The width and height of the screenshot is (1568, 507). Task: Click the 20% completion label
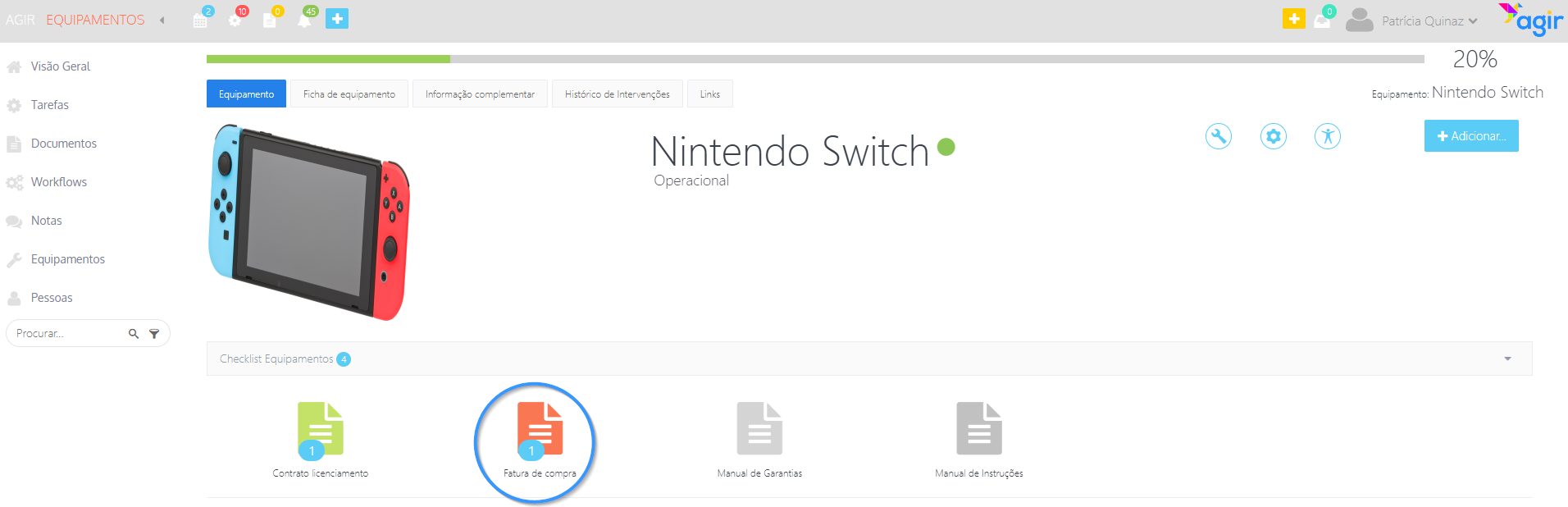point(1475,59)
